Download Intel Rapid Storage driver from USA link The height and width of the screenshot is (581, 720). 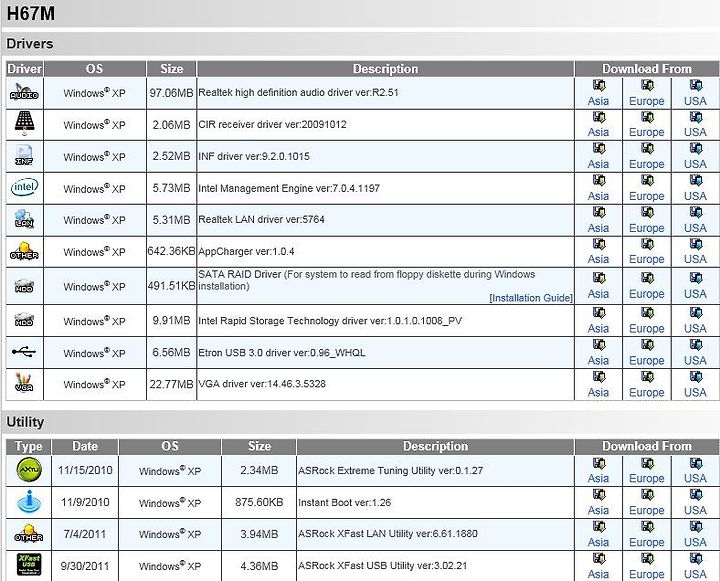point(695,329)
